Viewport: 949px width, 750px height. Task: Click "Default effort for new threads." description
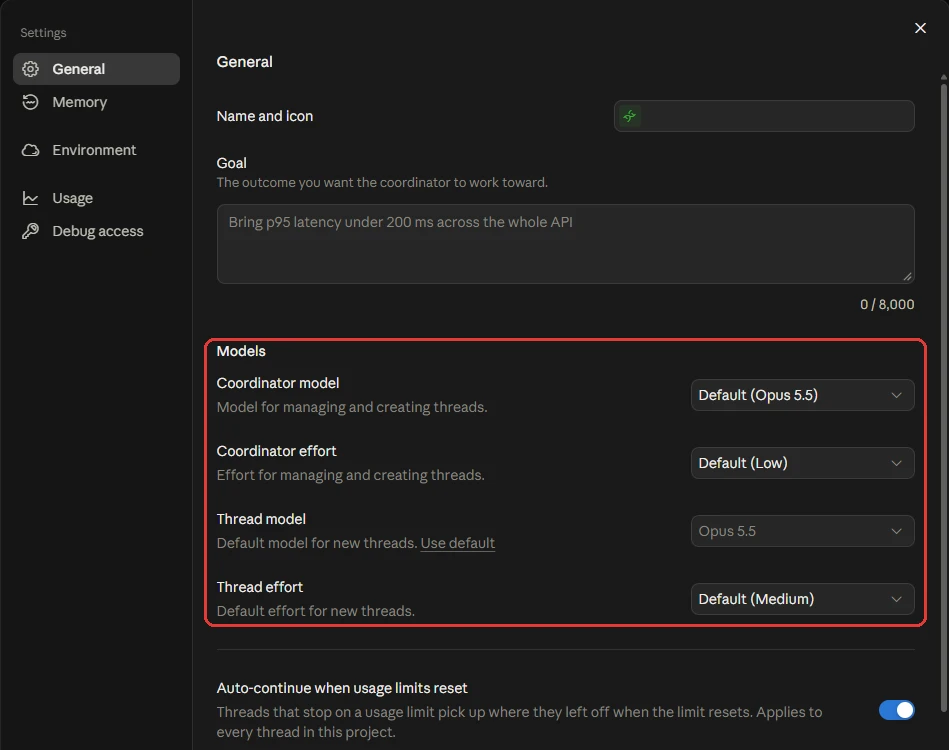pyautogui.click(x=315, y=611)
